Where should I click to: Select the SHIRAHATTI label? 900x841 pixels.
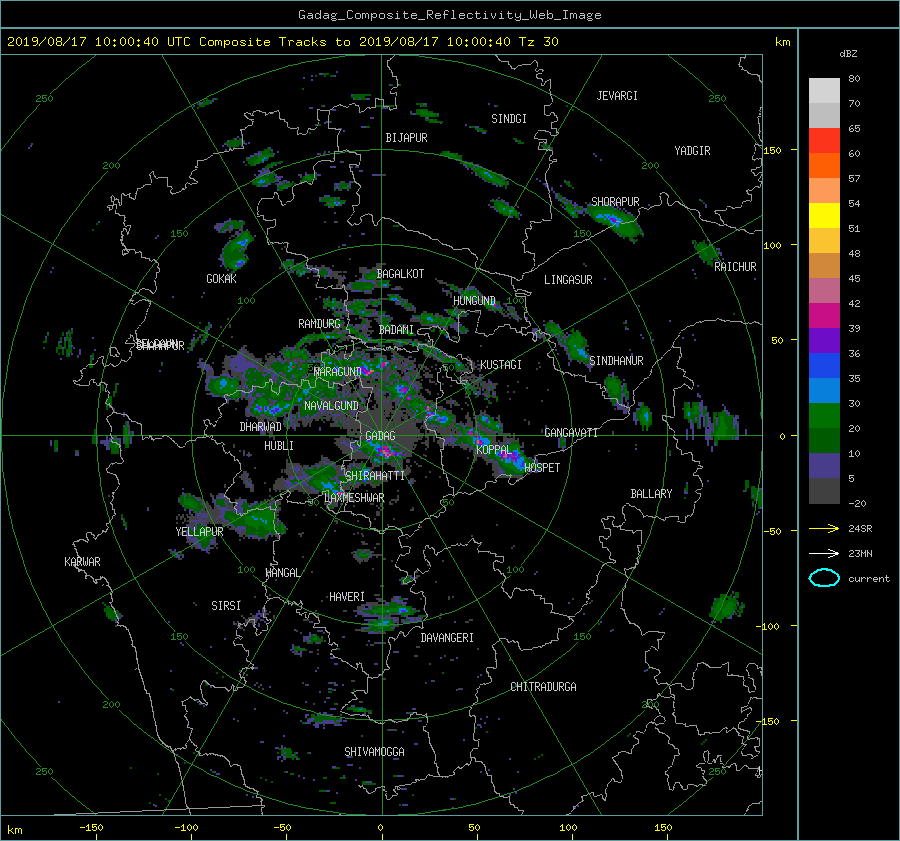click(x=375, y=476)
